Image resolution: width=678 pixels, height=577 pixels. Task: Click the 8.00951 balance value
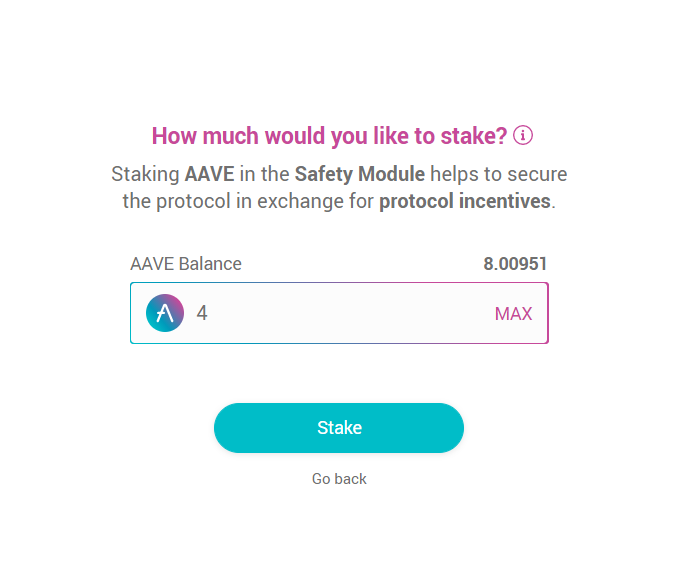coord(515,264)
